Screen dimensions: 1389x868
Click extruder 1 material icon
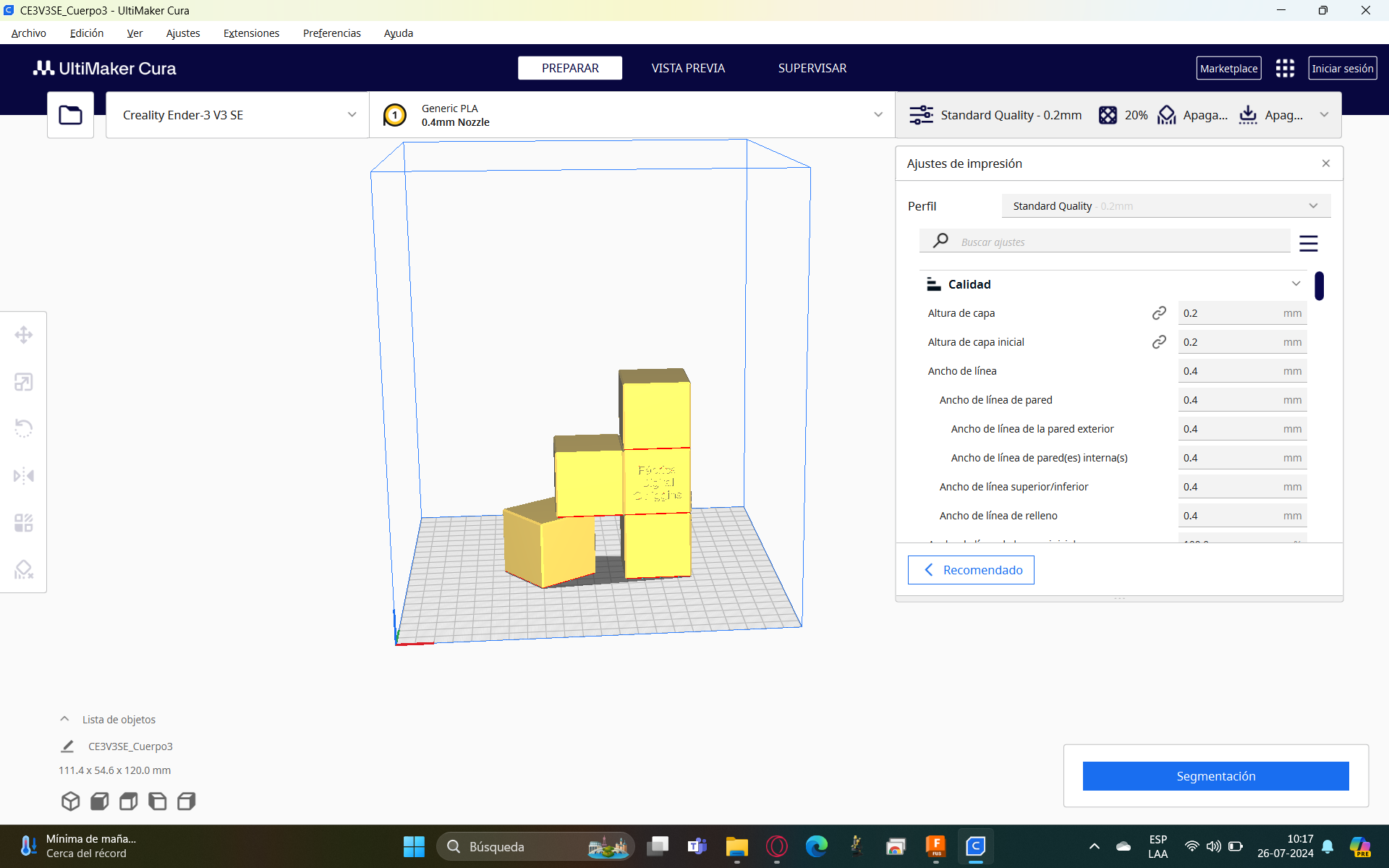click(x=395, y=115)
